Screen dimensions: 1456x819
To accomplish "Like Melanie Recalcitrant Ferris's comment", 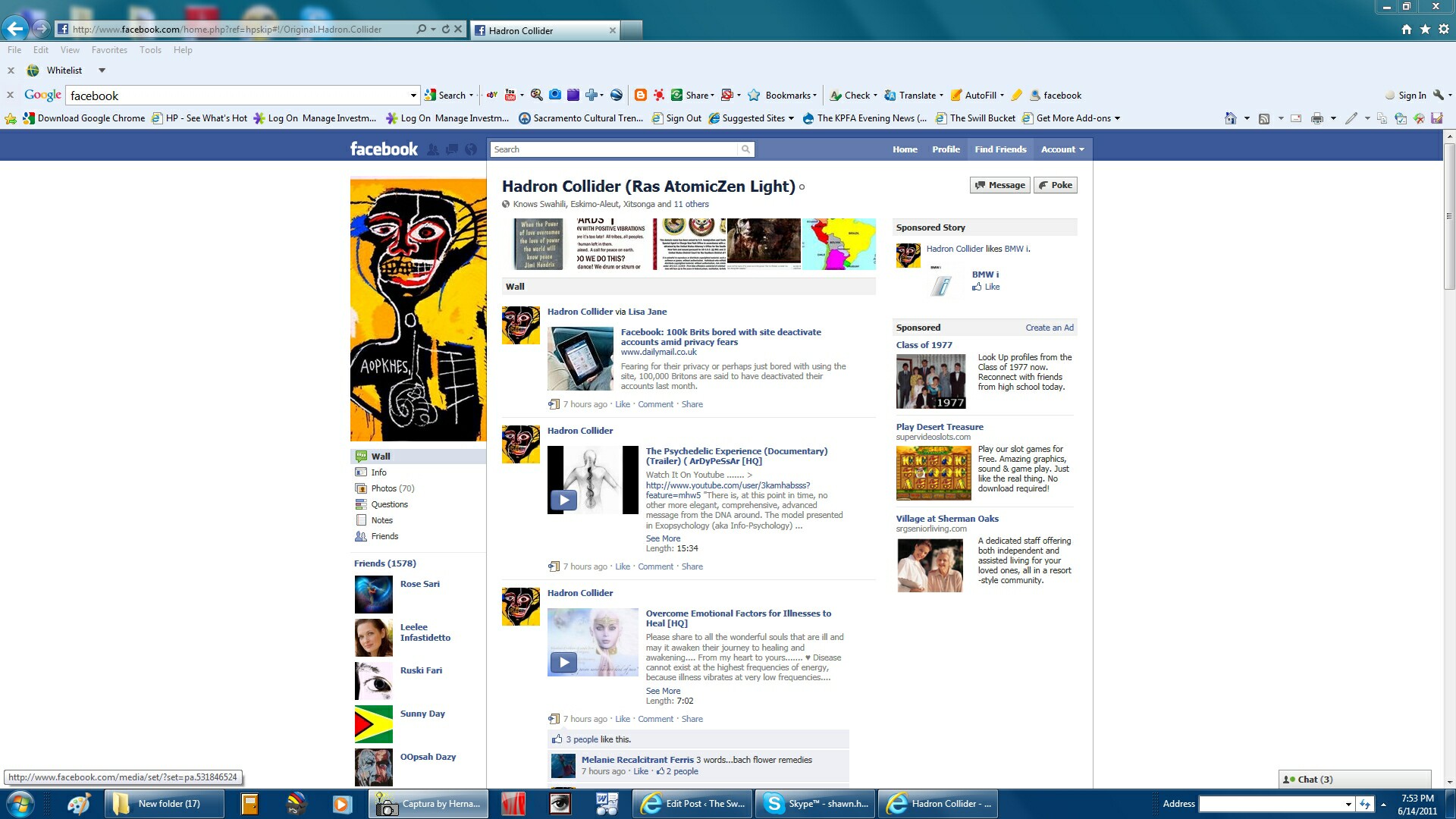I will [x=641, y=771].
